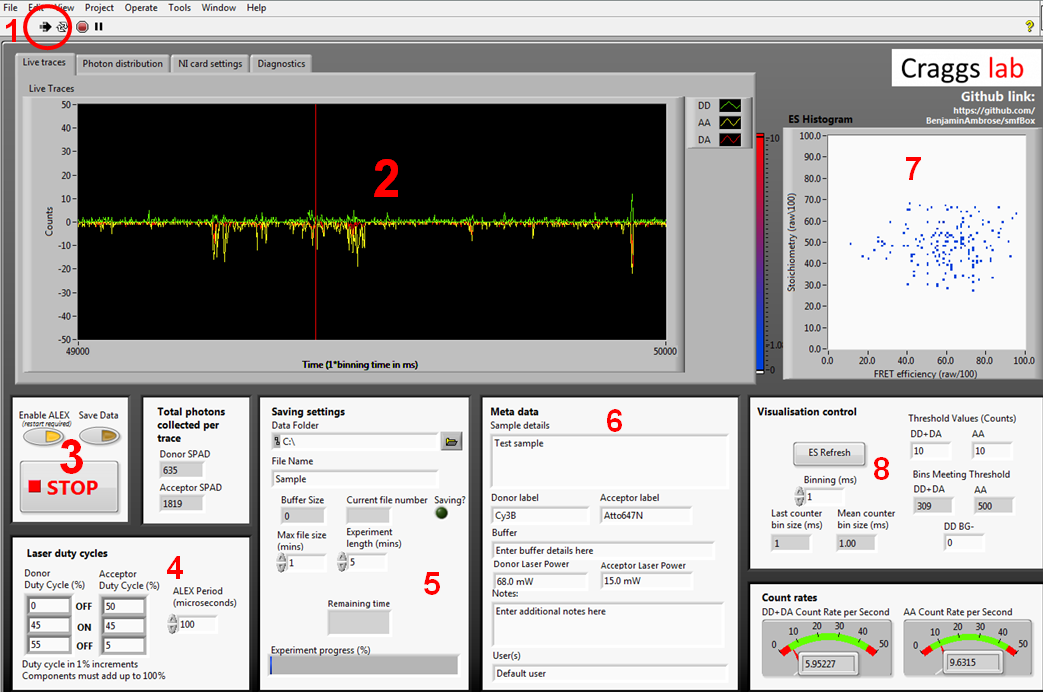The image size is (1043, 692).
Task: Click the Experiment progress bar
Action: (x=363, y=665)
